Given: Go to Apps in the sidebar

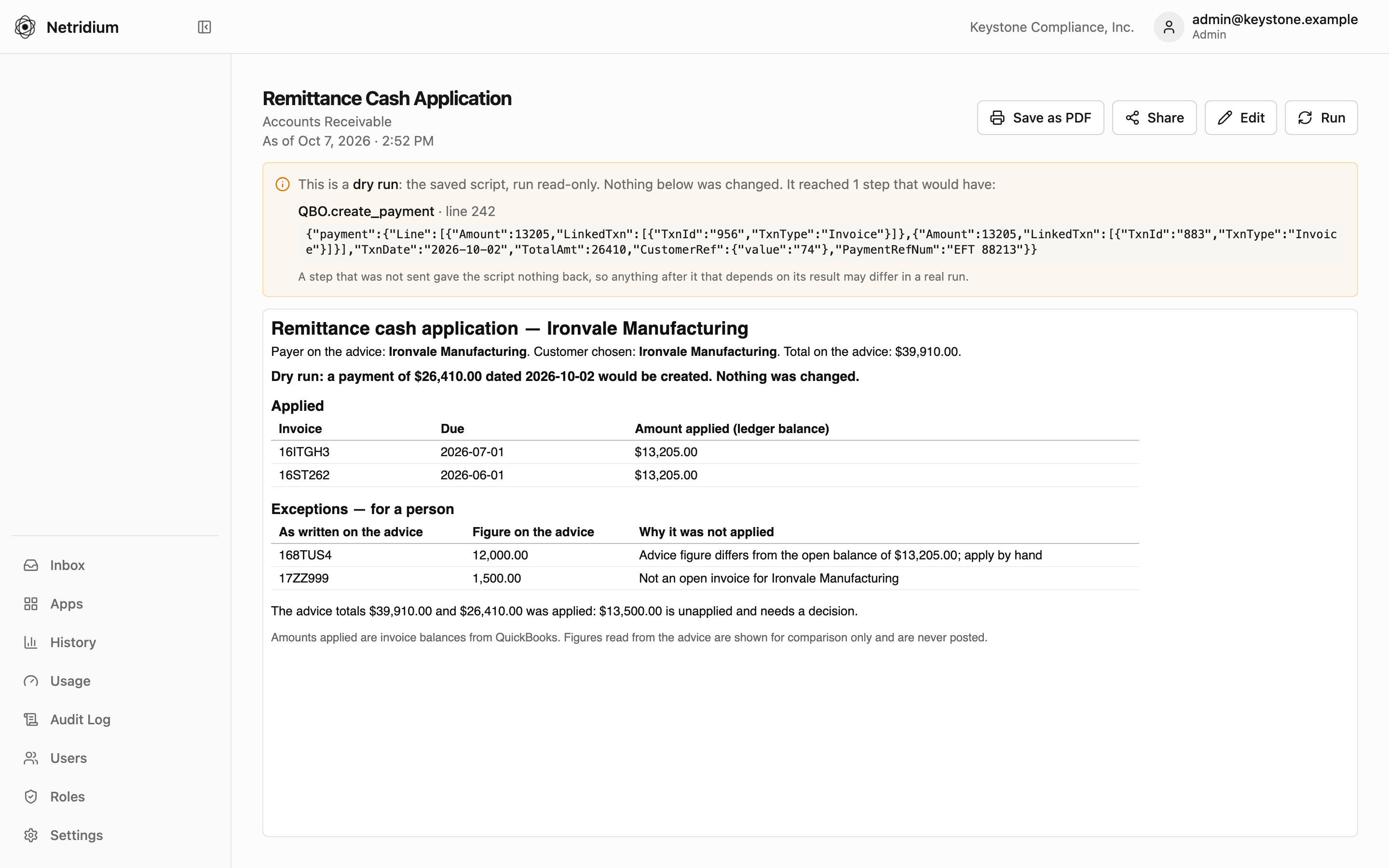Looking at the screenshot, I should pos(115,604).
